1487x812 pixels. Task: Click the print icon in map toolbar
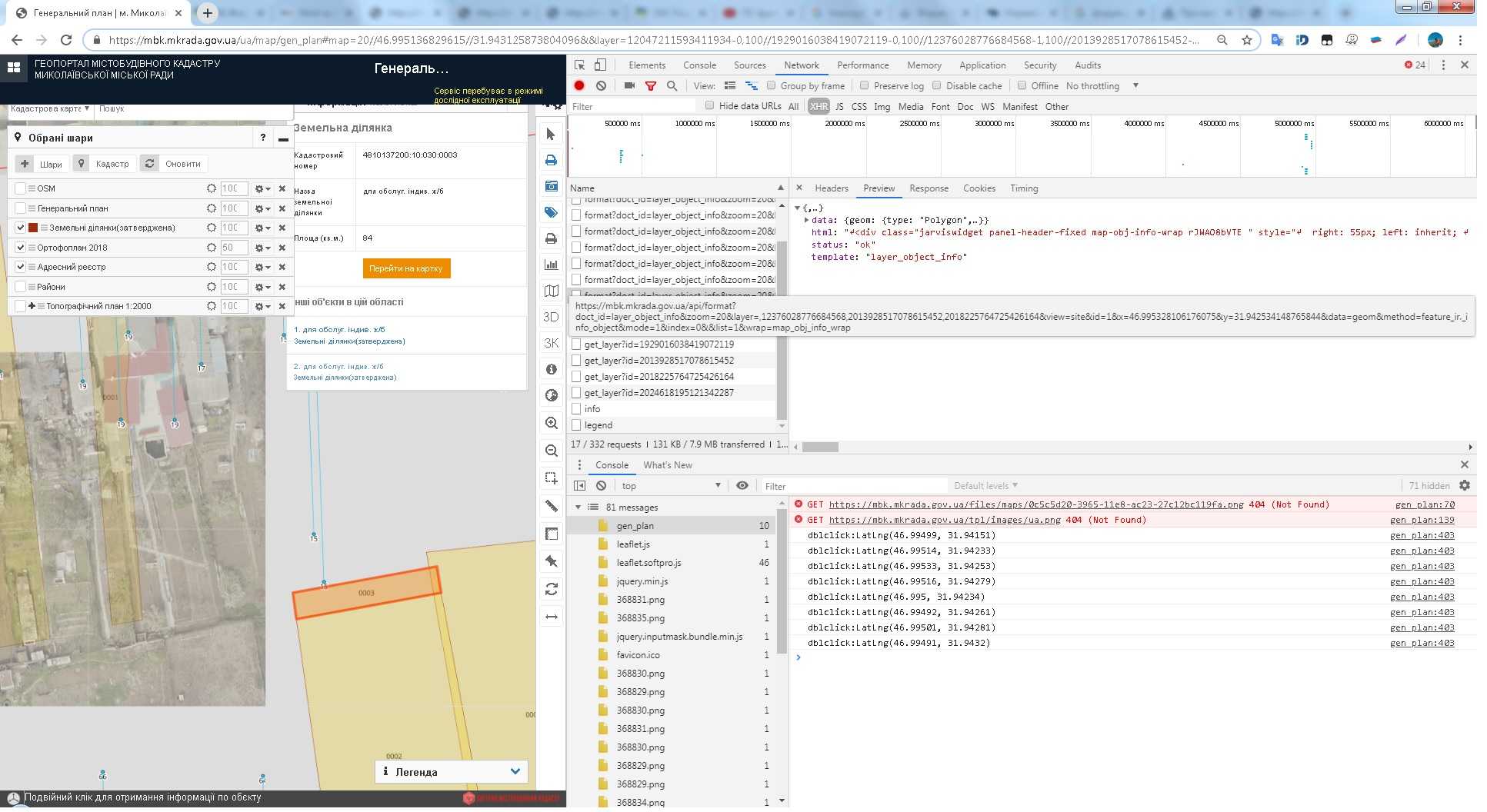pyautogui.click(x=551, y=160)
